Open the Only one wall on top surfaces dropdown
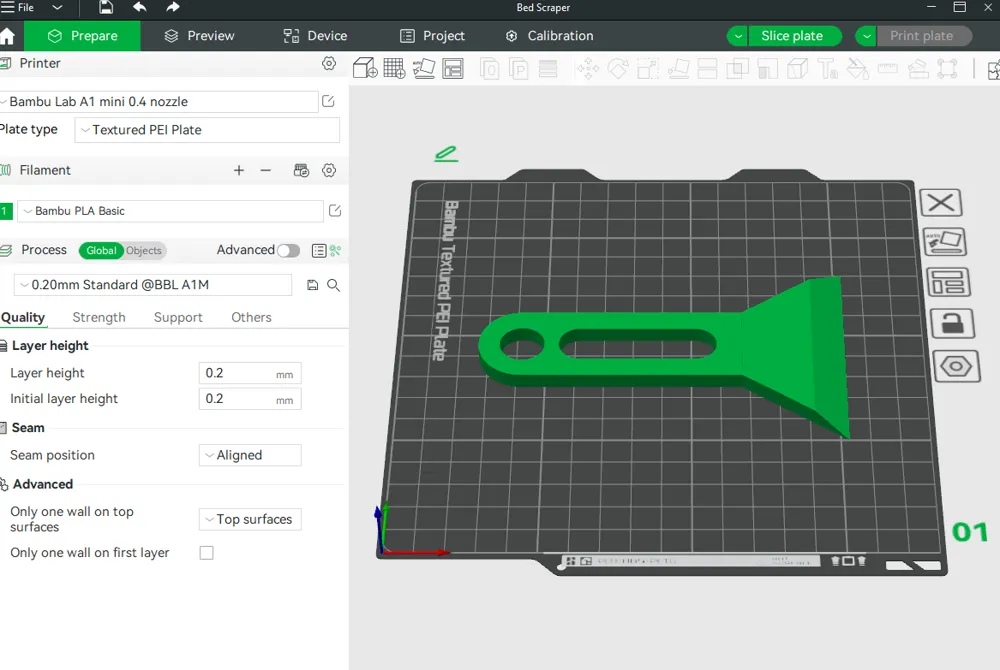 click(250, 520)
